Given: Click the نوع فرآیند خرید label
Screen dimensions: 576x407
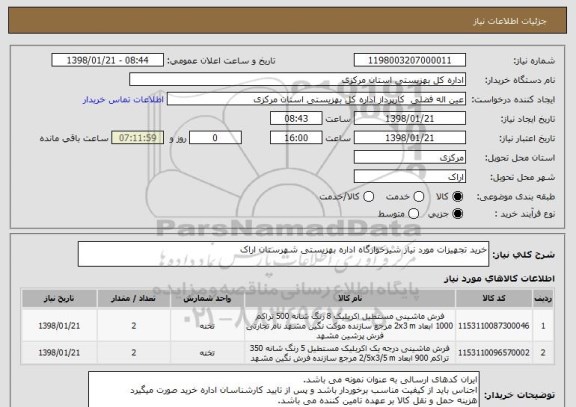Looking at the screenshot, I should [x=525, y=214].
